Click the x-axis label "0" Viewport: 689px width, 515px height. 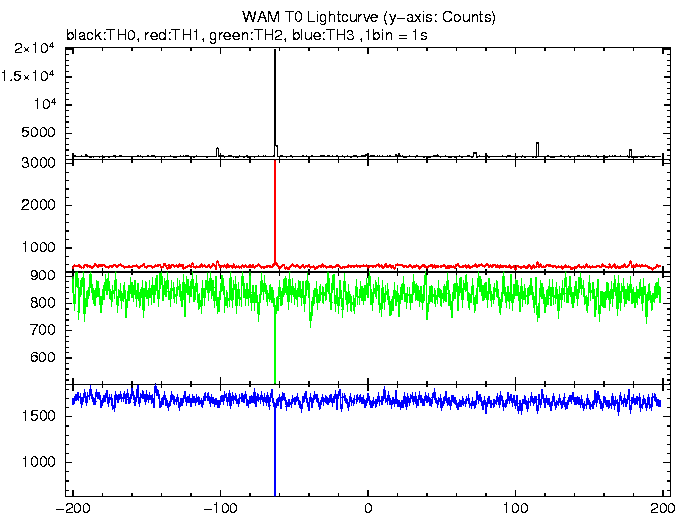pos(368,508)
